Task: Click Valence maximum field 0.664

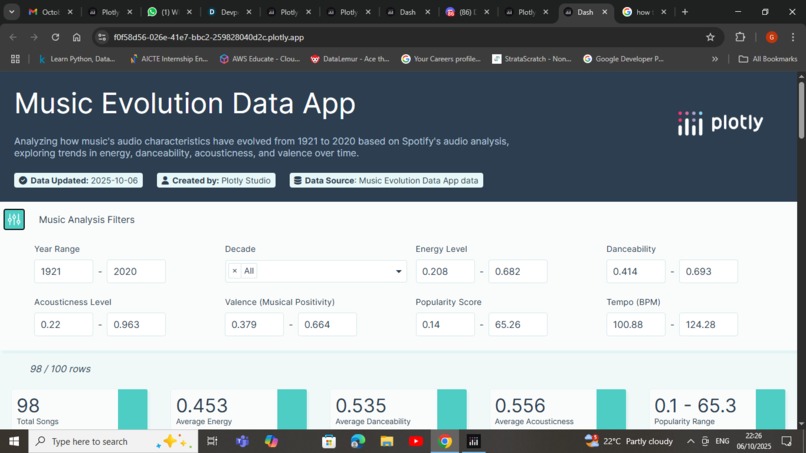Action: (x=327, y=324)
